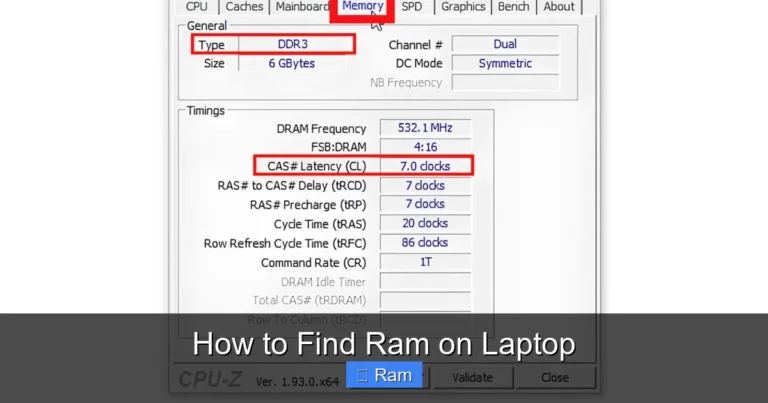Click the Validate button
Screen dimensions: 768x403
coord(473,378)
